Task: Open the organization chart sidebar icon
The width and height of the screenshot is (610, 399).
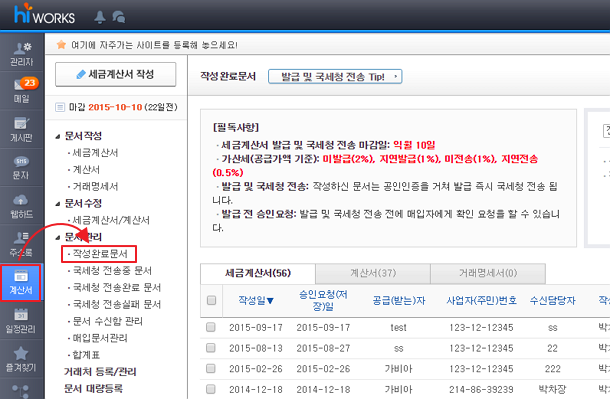Action: 21,390
